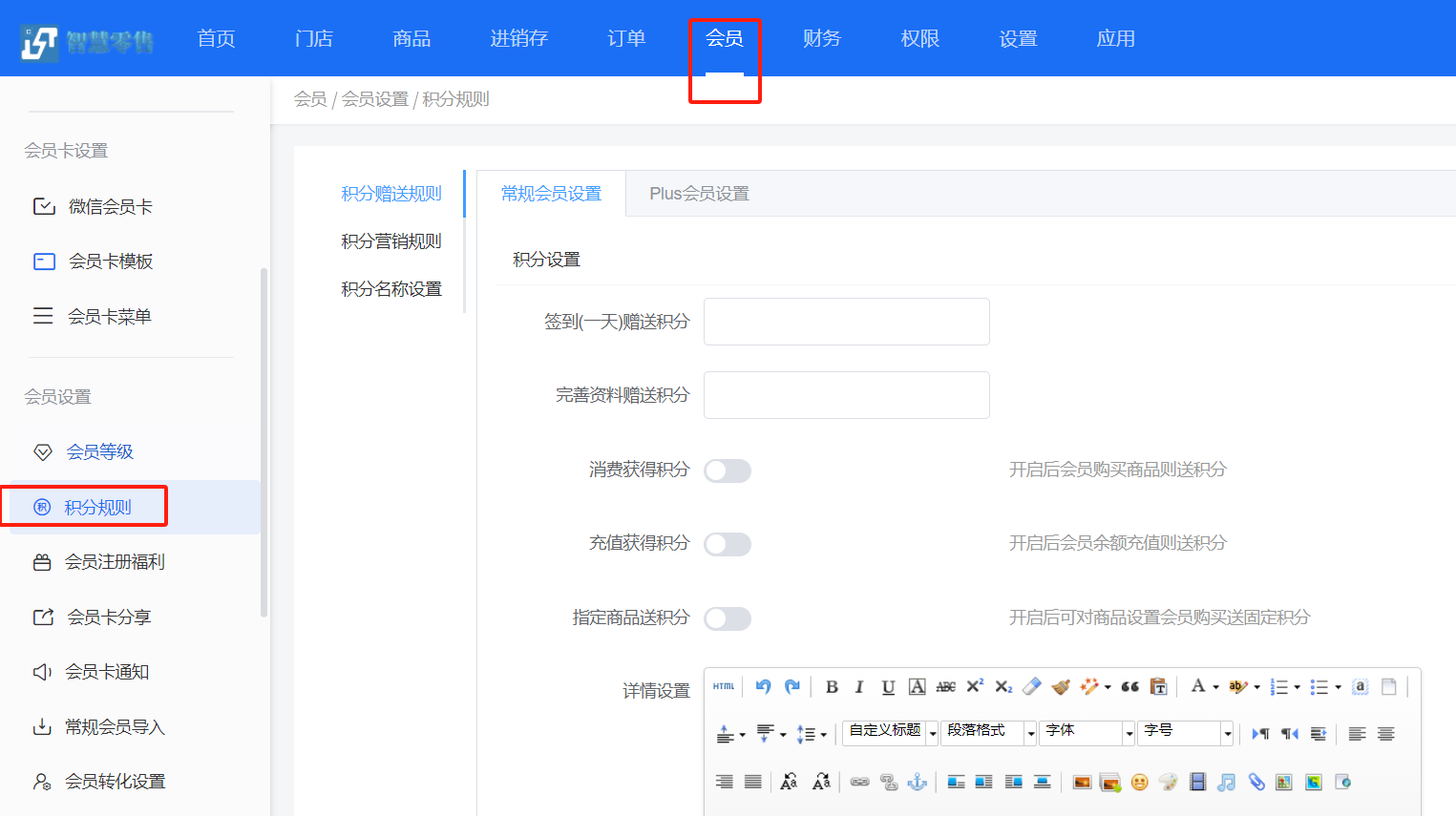This screenshot has height=816, width=1456.
Task: Click the HTML source code button in editor
Action: (724, 686)
